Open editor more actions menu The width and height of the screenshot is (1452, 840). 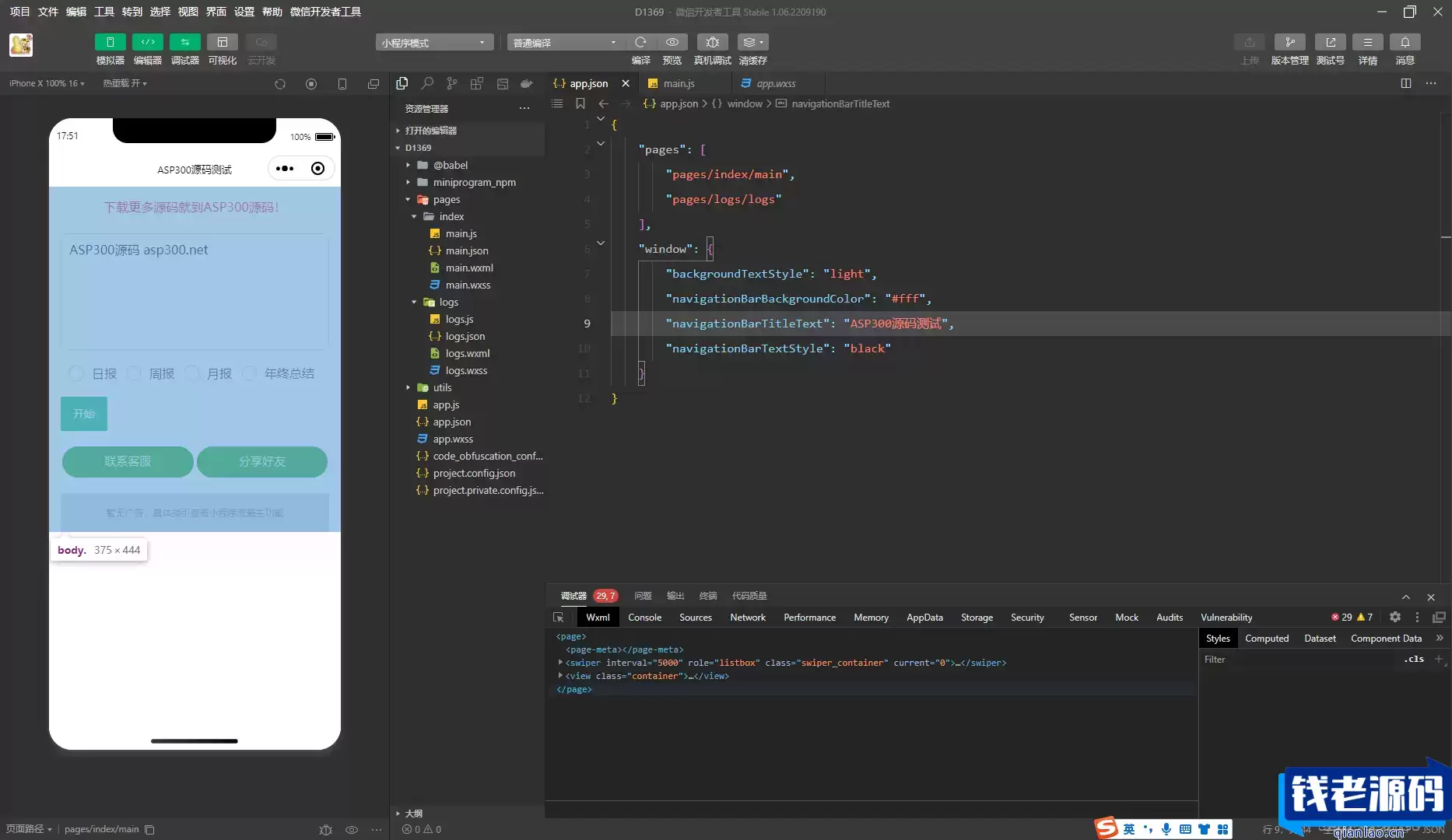point(1431,83)
